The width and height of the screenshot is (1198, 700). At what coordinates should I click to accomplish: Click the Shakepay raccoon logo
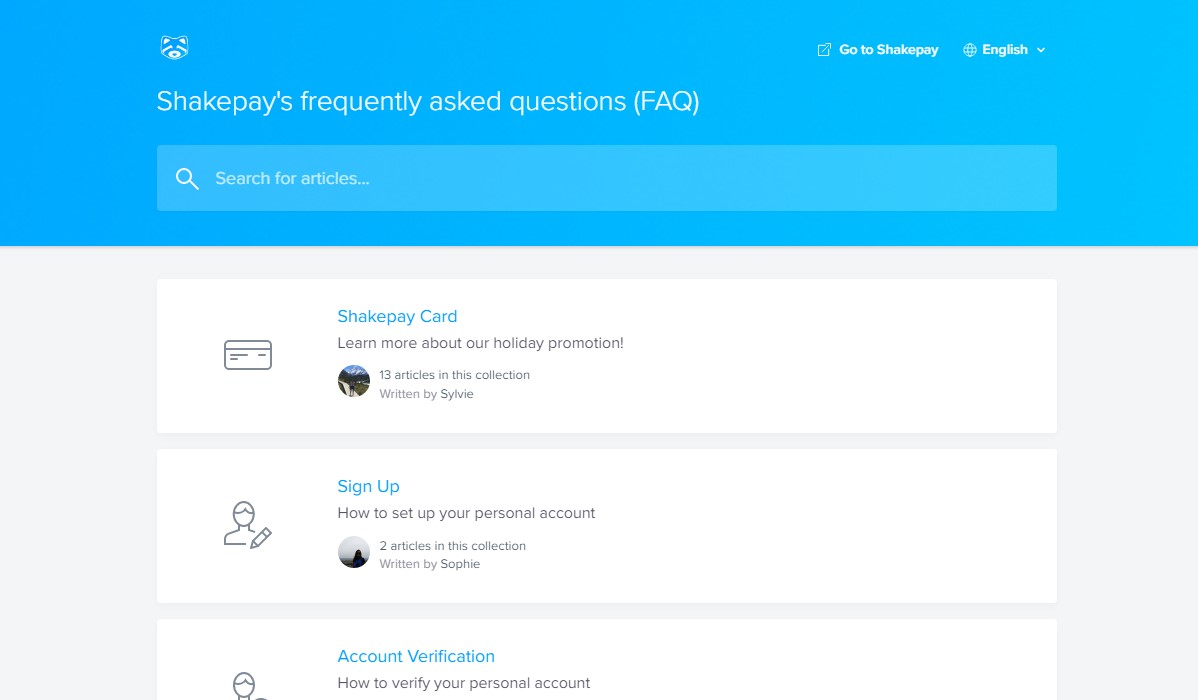click(x=174, y=47)
